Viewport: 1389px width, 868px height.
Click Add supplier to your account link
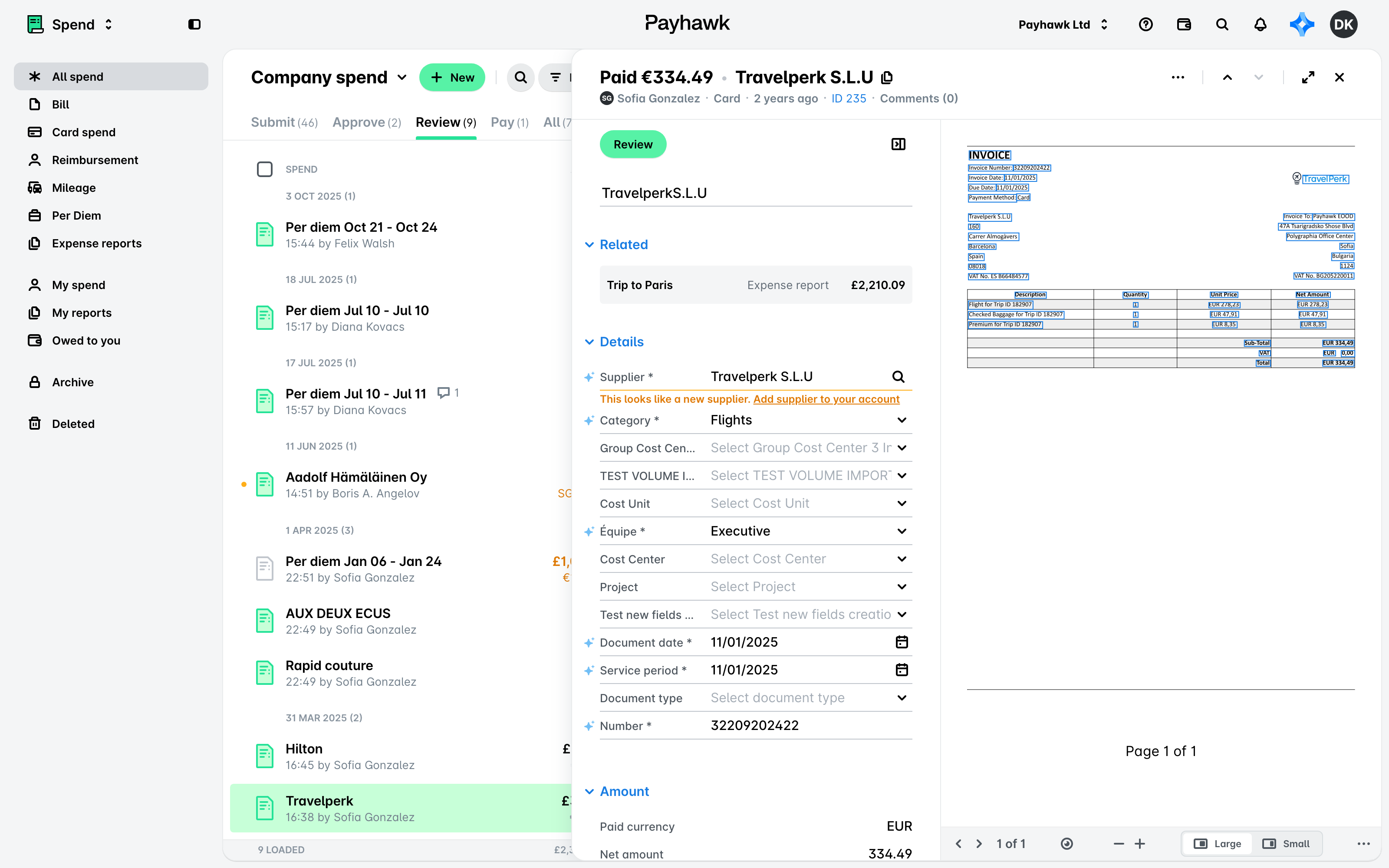(826, 399)
